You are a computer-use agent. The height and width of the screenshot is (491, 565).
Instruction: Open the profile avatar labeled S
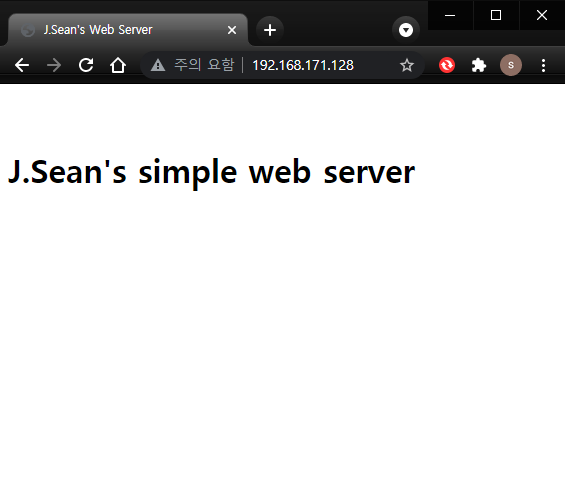[511, 65]
